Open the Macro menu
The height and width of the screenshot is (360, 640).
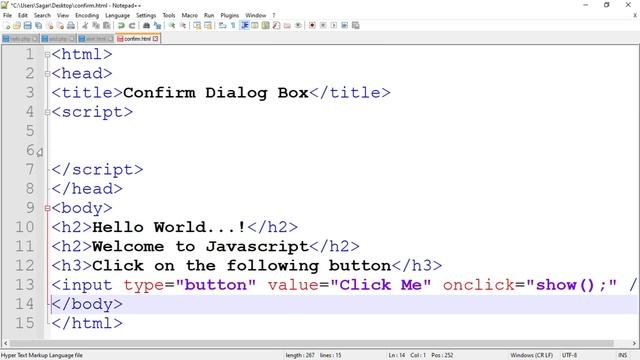(x=190, y=15)
